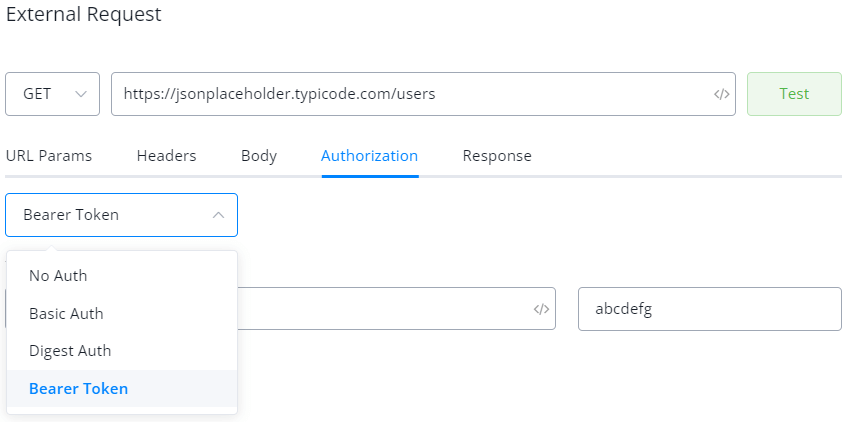Screen dimensions: 848x422
Task: Open the Headers tab
Action: [166, 156]
